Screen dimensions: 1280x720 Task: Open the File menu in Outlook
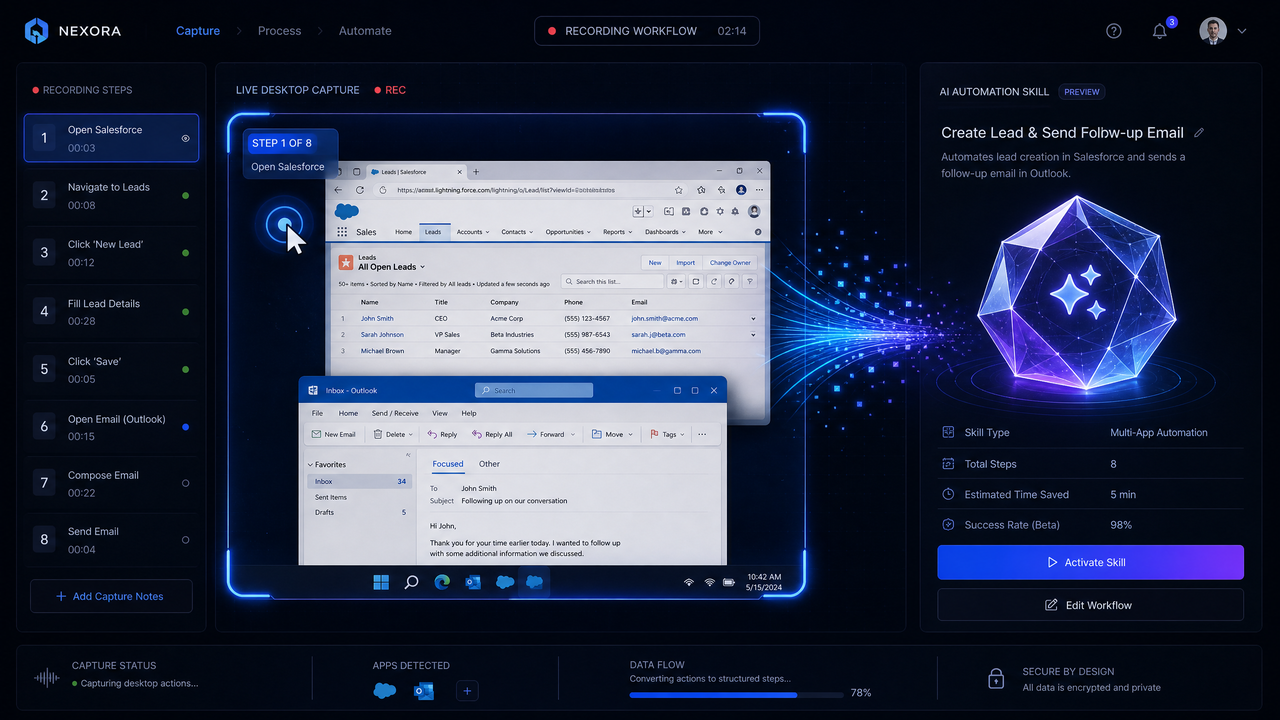click(x=317, y=413)
